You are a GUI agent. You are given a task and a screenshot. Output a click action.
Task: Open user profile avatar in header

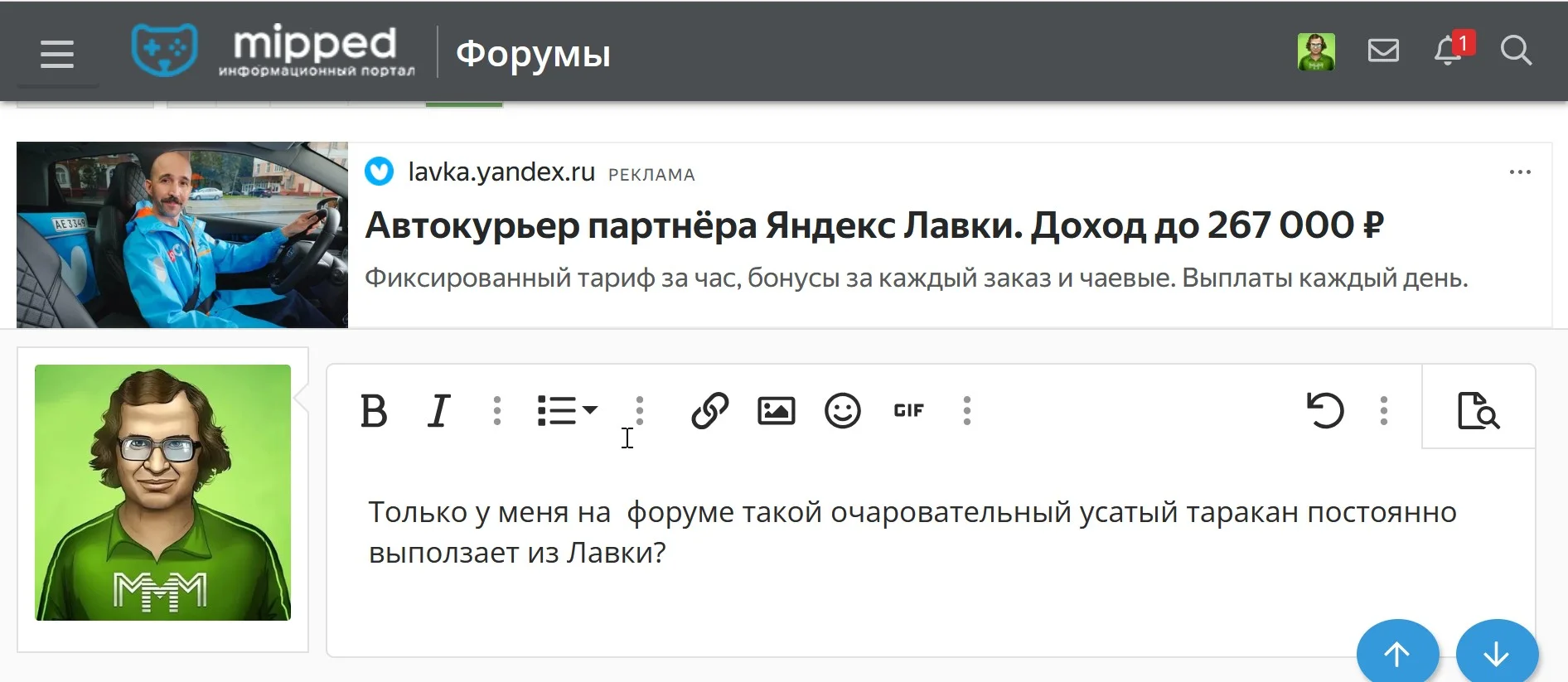1316,51
